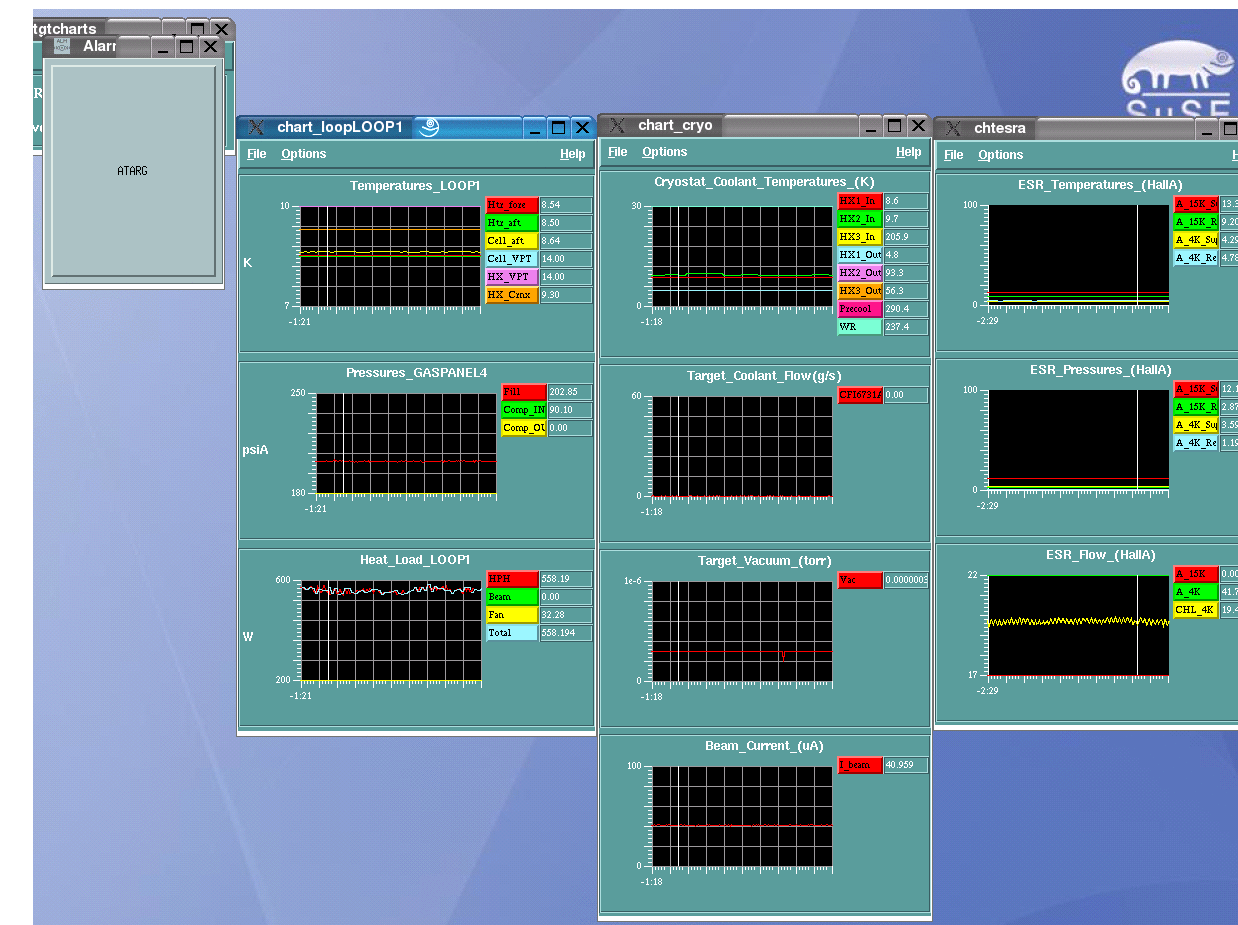Select the yellow Cell_aft legend button
This screenshot has width=1238, height=925.
pos(512,241)
